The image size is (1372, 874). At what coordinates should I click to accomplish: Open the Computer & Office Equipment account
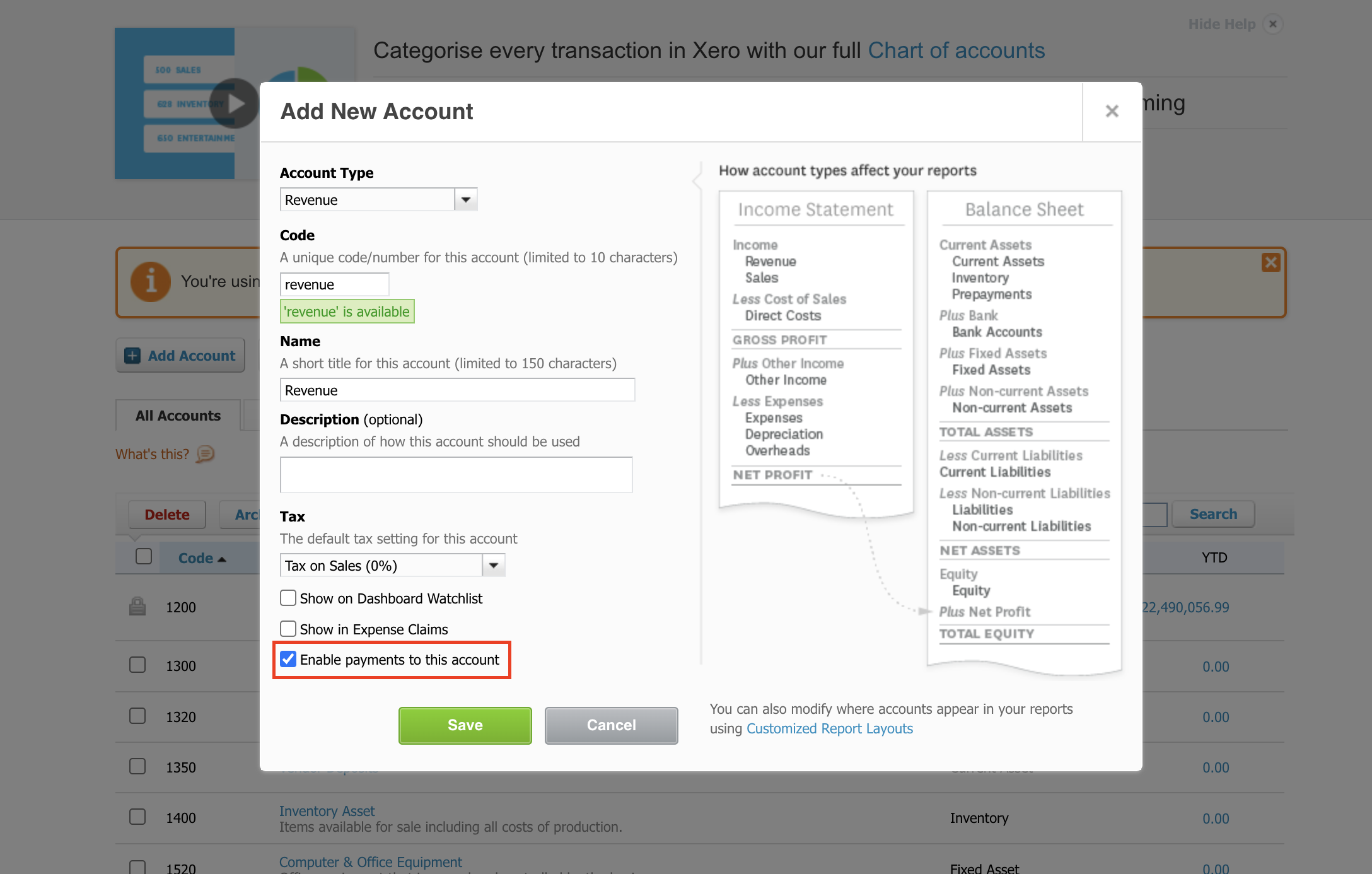click(371, 862)
